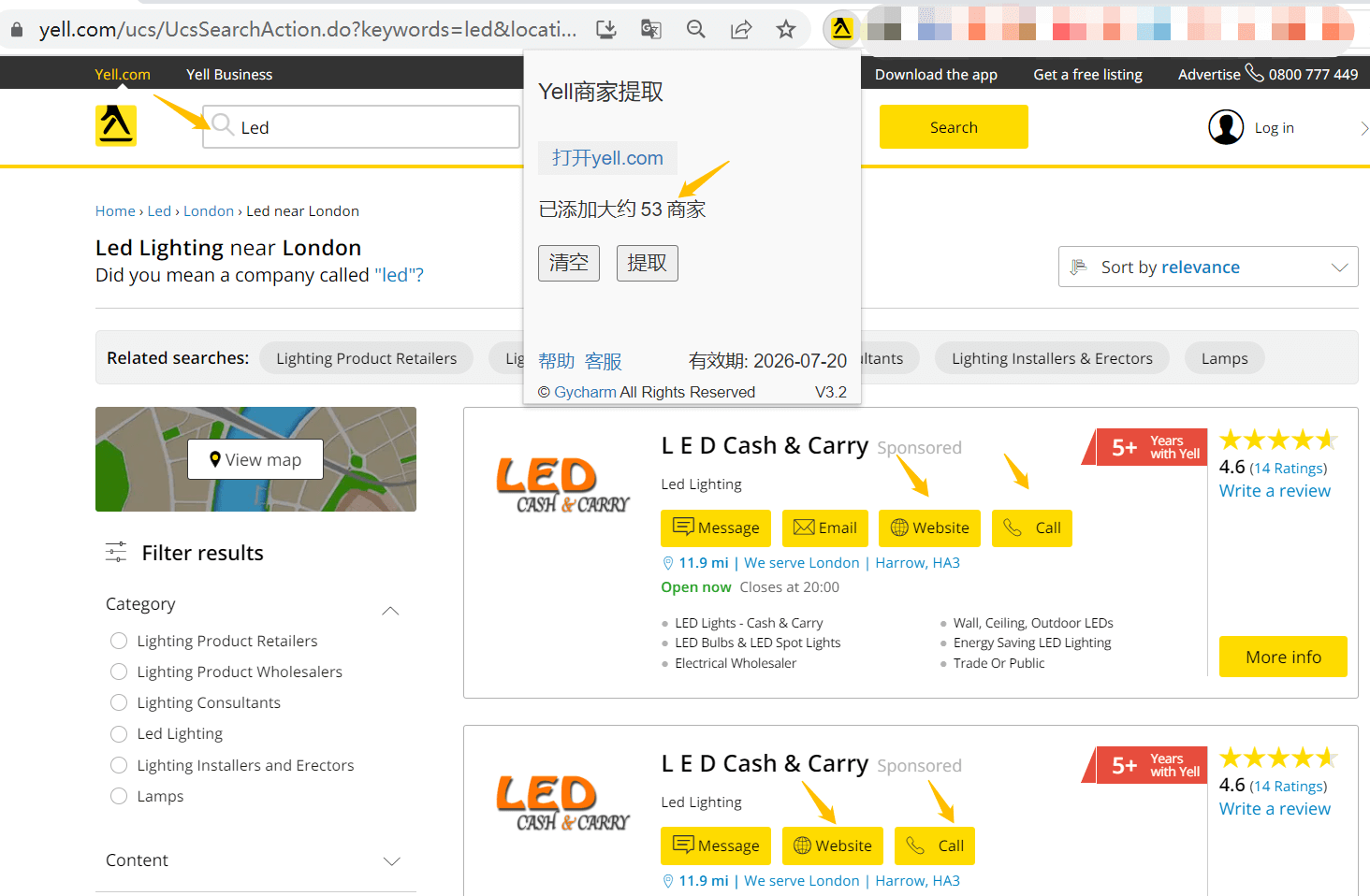Click Advertise in top bar
Image resolution: width=1370 pixels, height=896 pixels.
pos(1209,74)
